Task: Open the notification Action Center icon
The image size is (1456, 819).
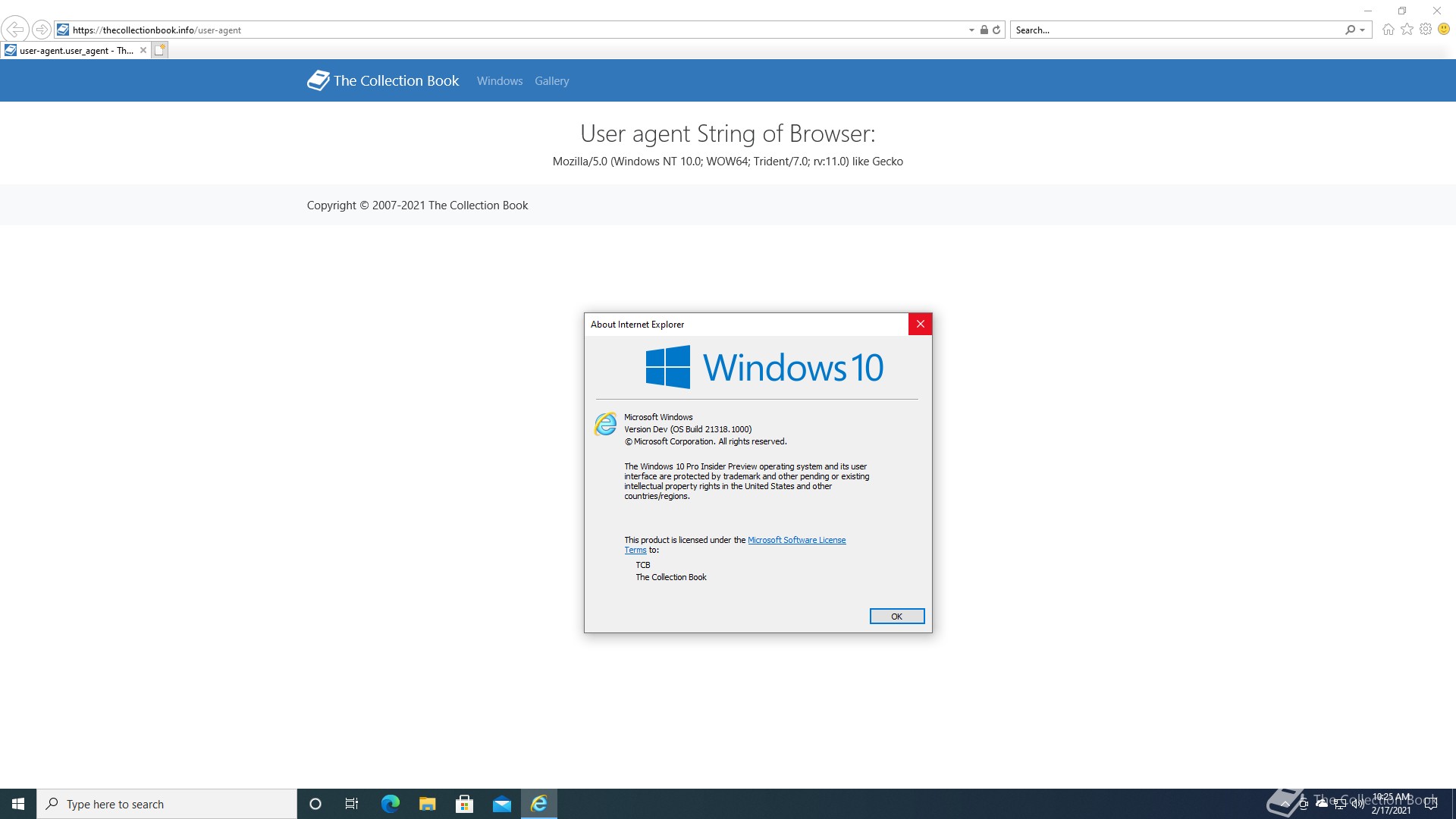Action: (x=1431, y=804)
